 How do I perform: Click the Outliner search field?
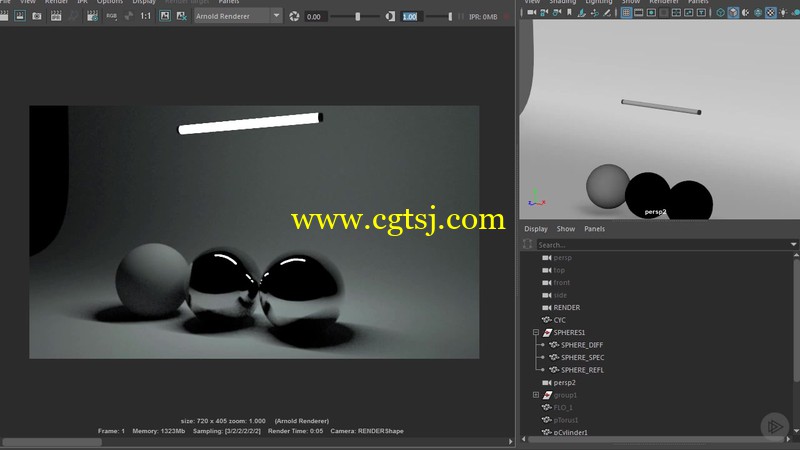coord(662,245)
